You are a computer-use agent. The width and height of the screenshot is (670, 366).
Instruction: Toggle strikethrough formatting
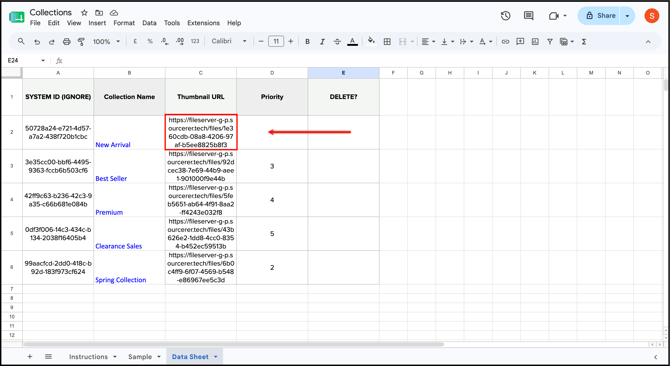click(337, 41)
